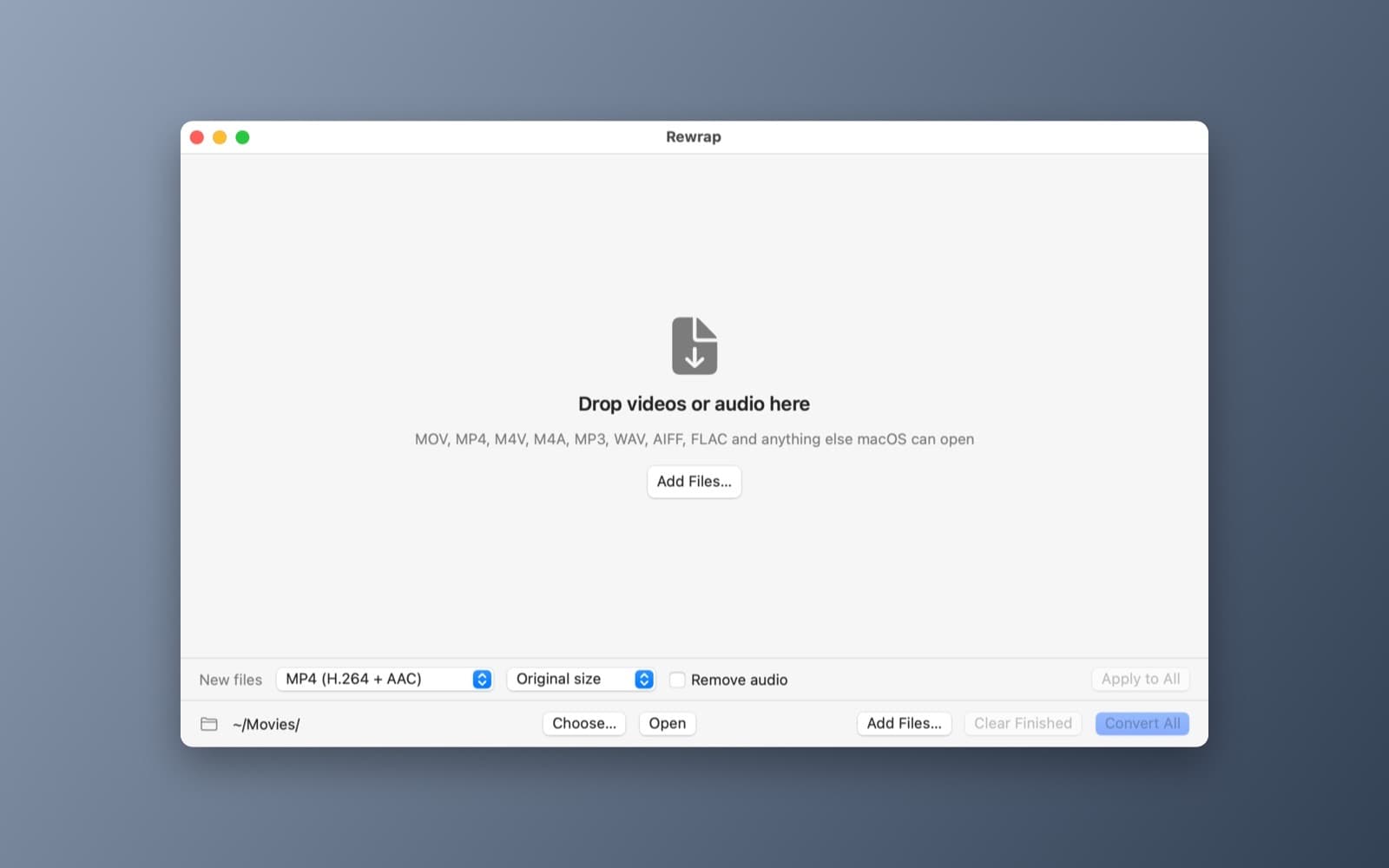Click the Convert All button
Screen dimensions: 1389x868
[x=1142, y=723]
